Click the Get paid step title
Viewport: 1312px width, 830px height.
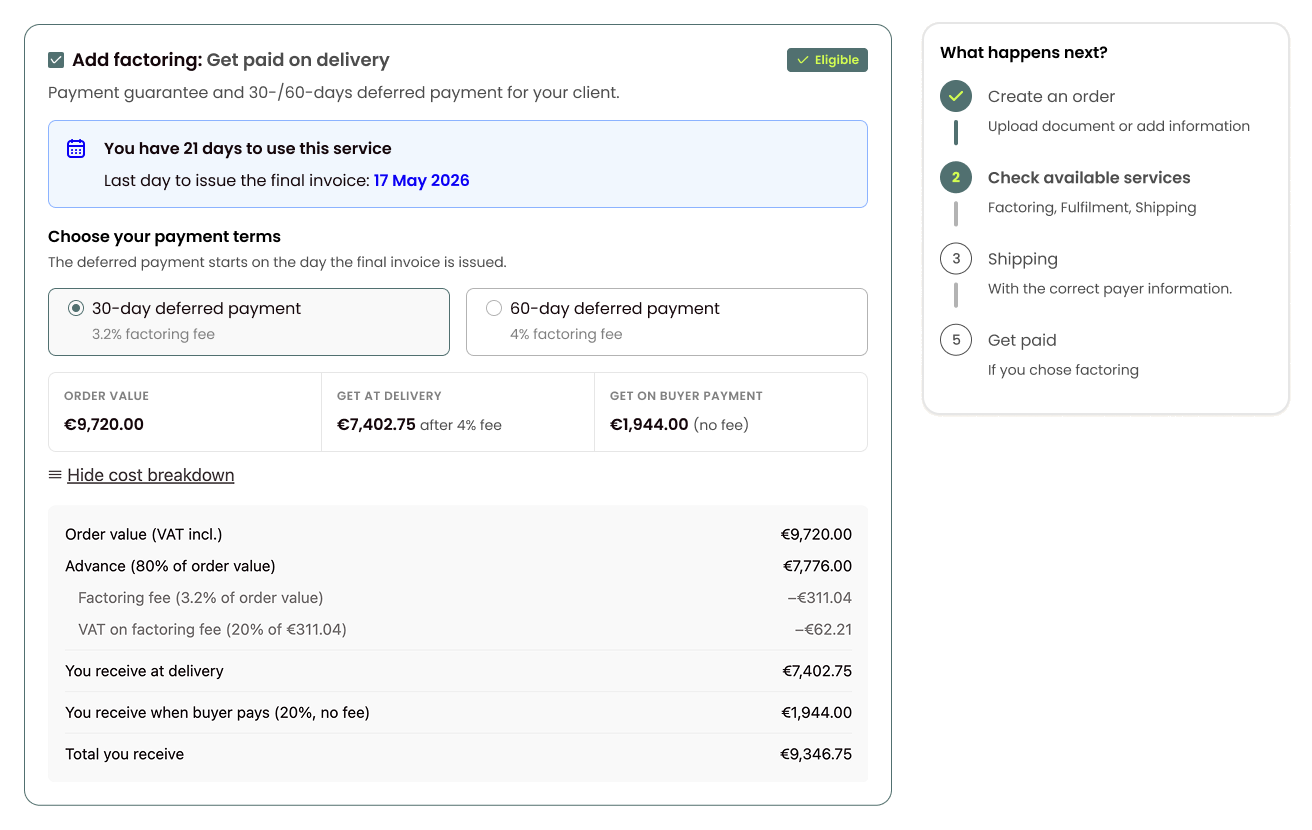[1022, 340]
